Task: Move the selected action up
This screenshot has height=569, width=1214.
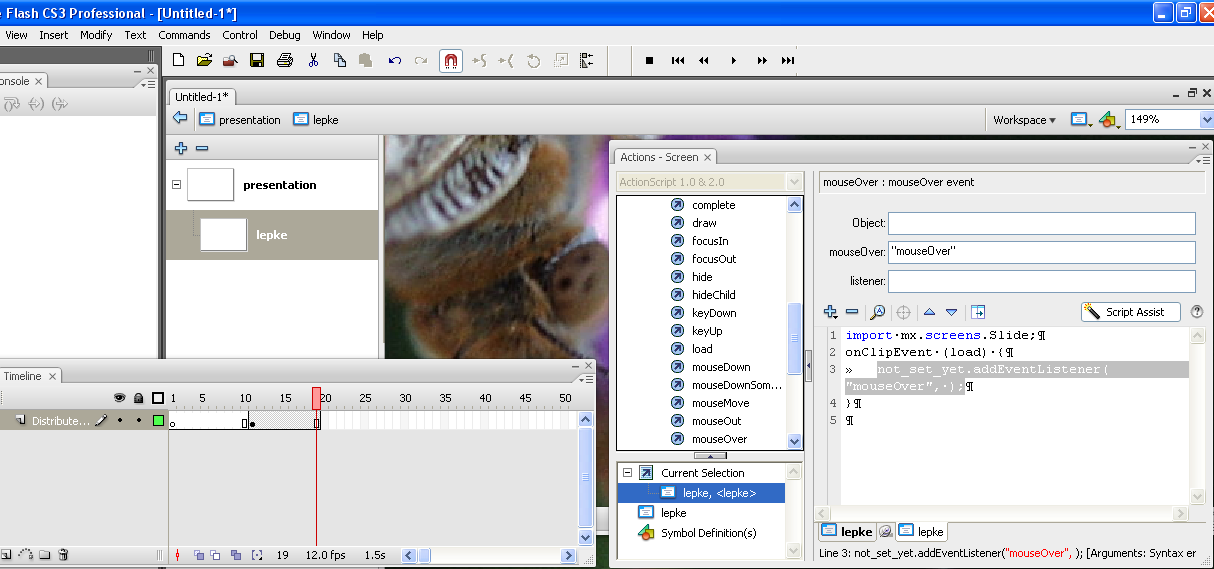Action: click(x=929, y=312)
